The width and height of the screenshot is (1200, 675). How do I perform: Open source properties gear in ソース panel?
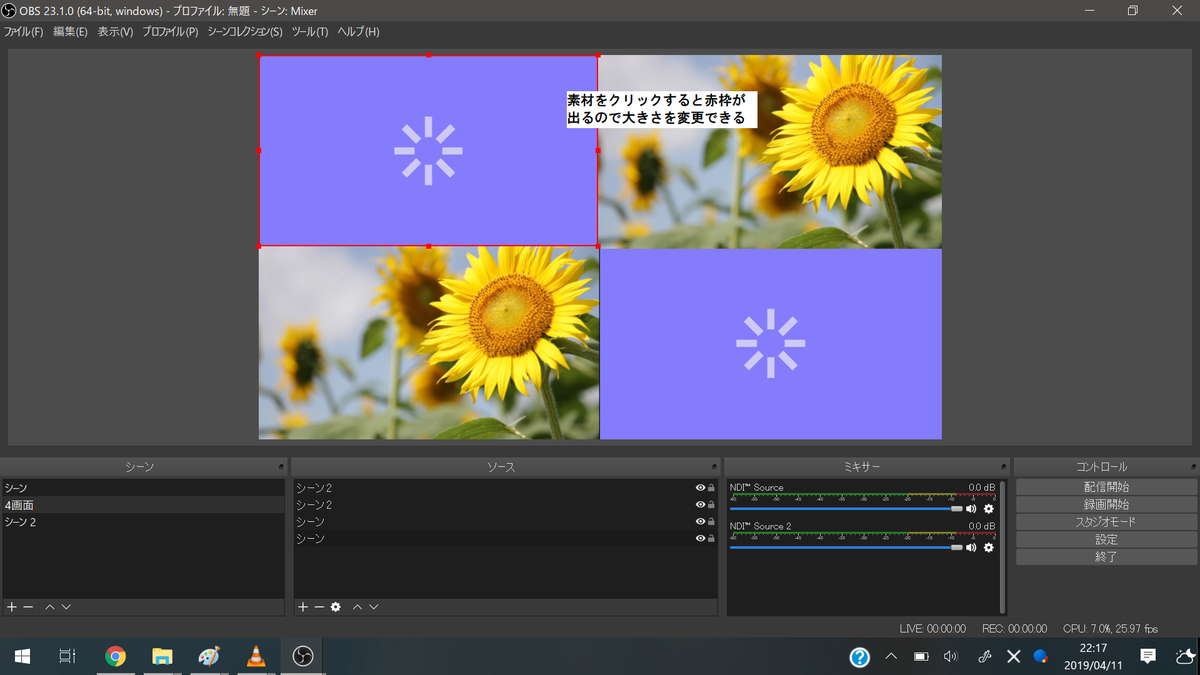point(335,607)
